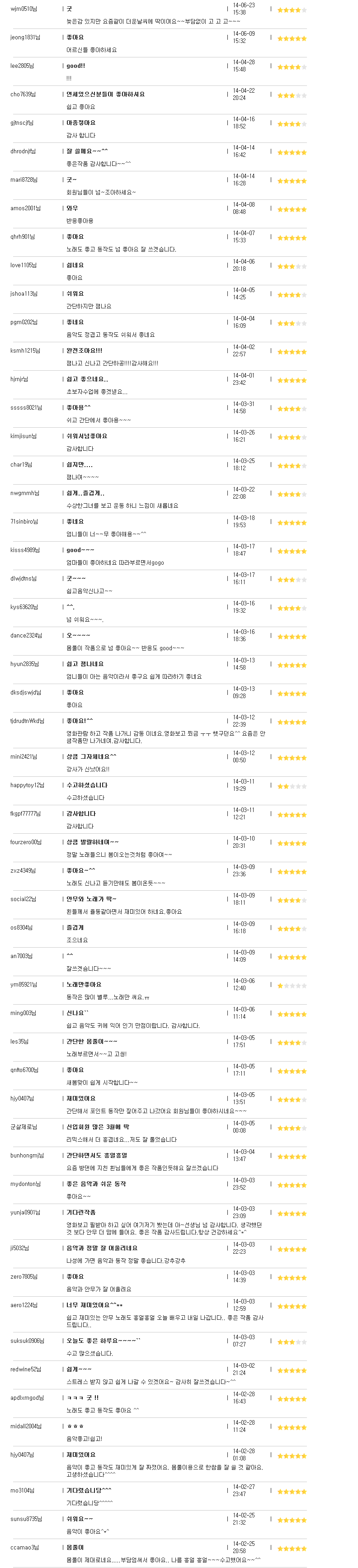Image resolution: width=358 pixels, height=1568 pixels.
Task: Click star rating on wjm0510's review
Action: point(292,10)
